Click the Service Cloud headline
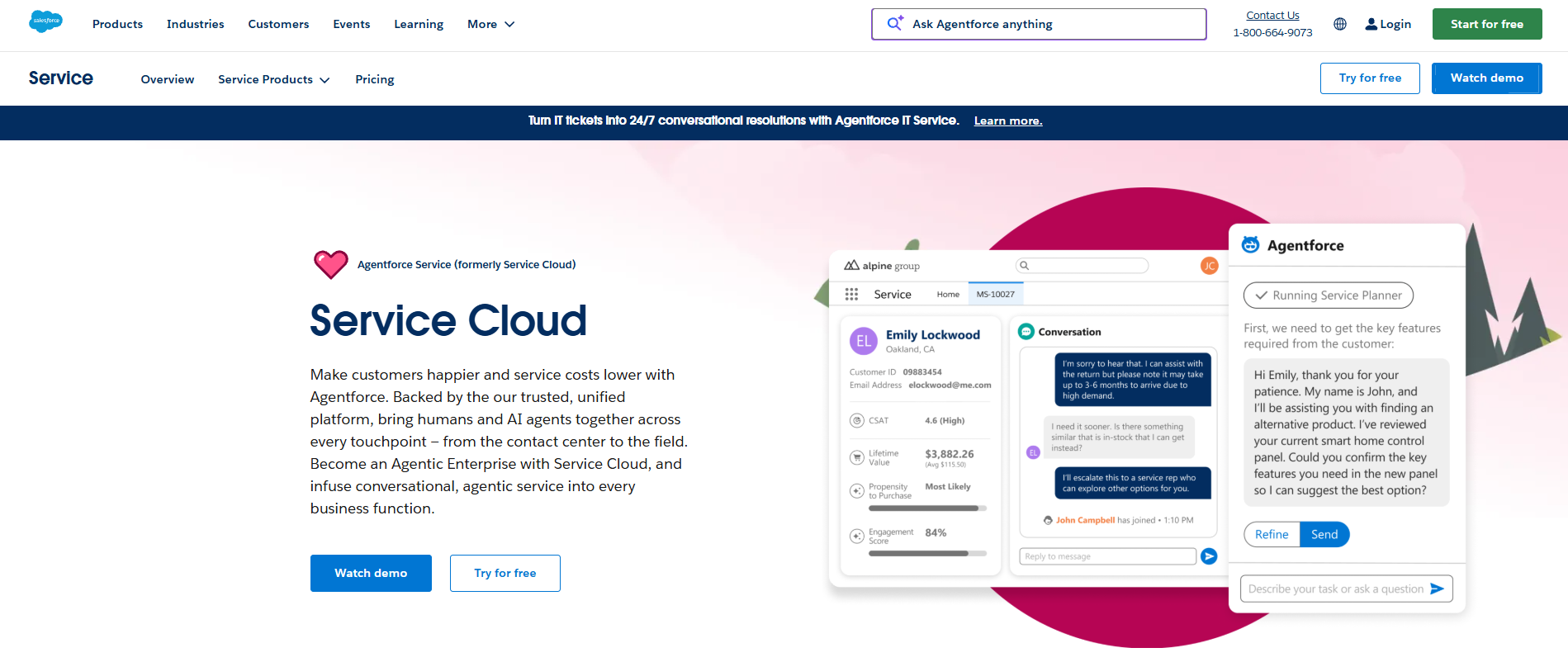This screenshot has height=662, width=1568. click(x=448, y=320)
